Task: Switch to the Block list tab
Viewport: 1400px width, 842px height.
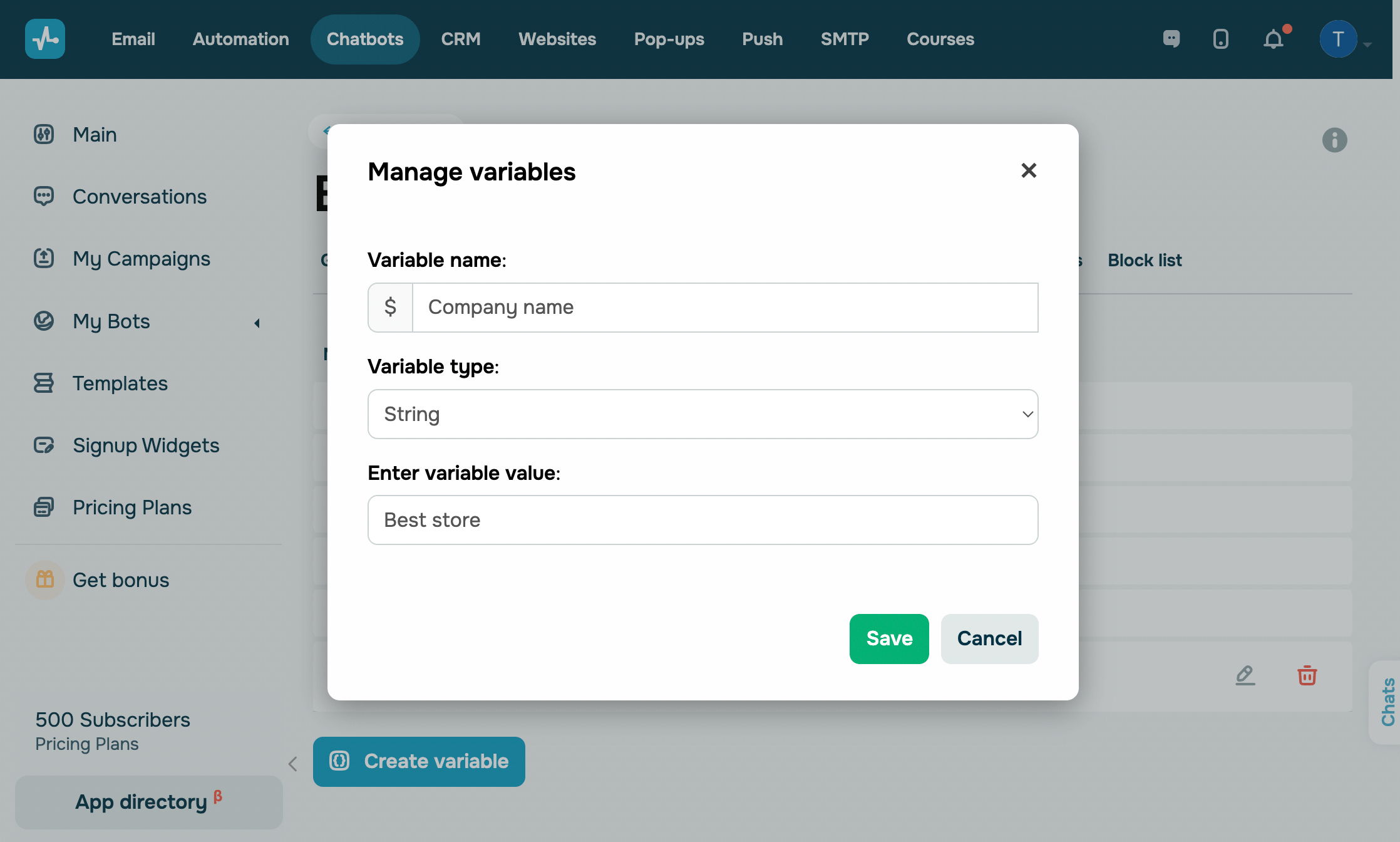Action: click(1144, 260)
